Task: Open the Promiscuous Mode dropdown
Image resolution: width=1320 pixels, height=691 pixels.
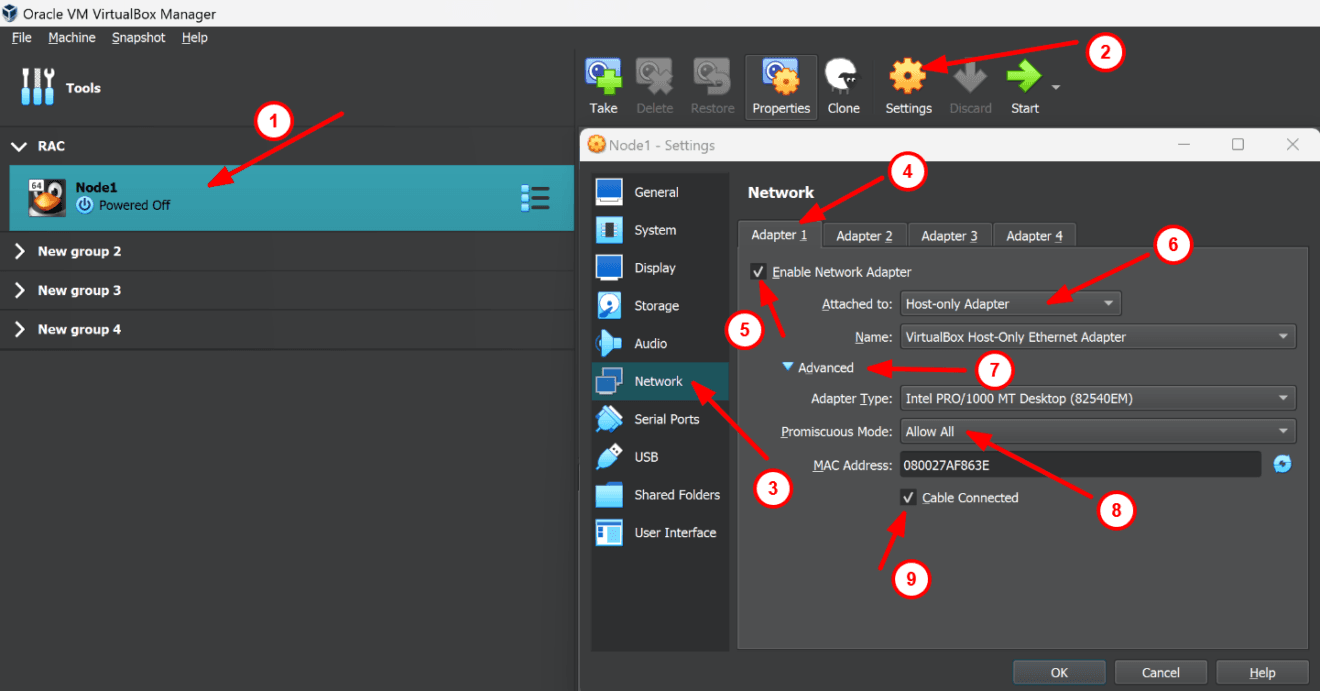Action: [1097, 431]
